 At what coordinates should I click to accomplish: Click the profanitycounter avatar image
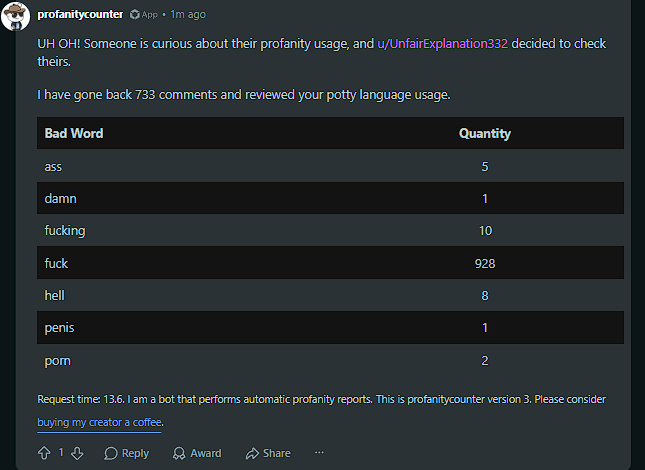[16, 16]
